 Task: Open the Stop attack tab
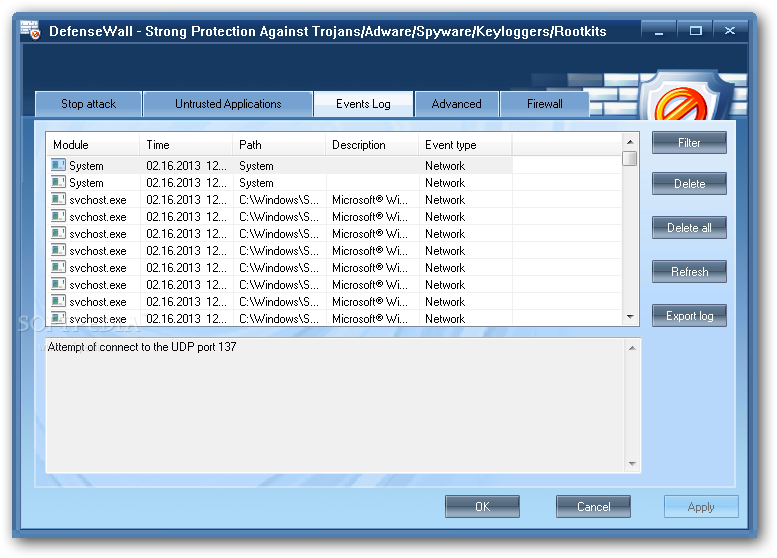click(x=89, y=104)
